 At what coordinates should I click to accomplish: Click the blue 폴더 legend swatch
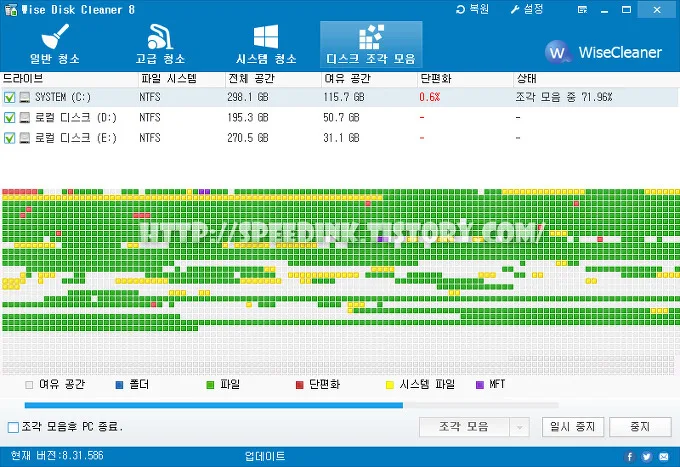tap(120, 385)
